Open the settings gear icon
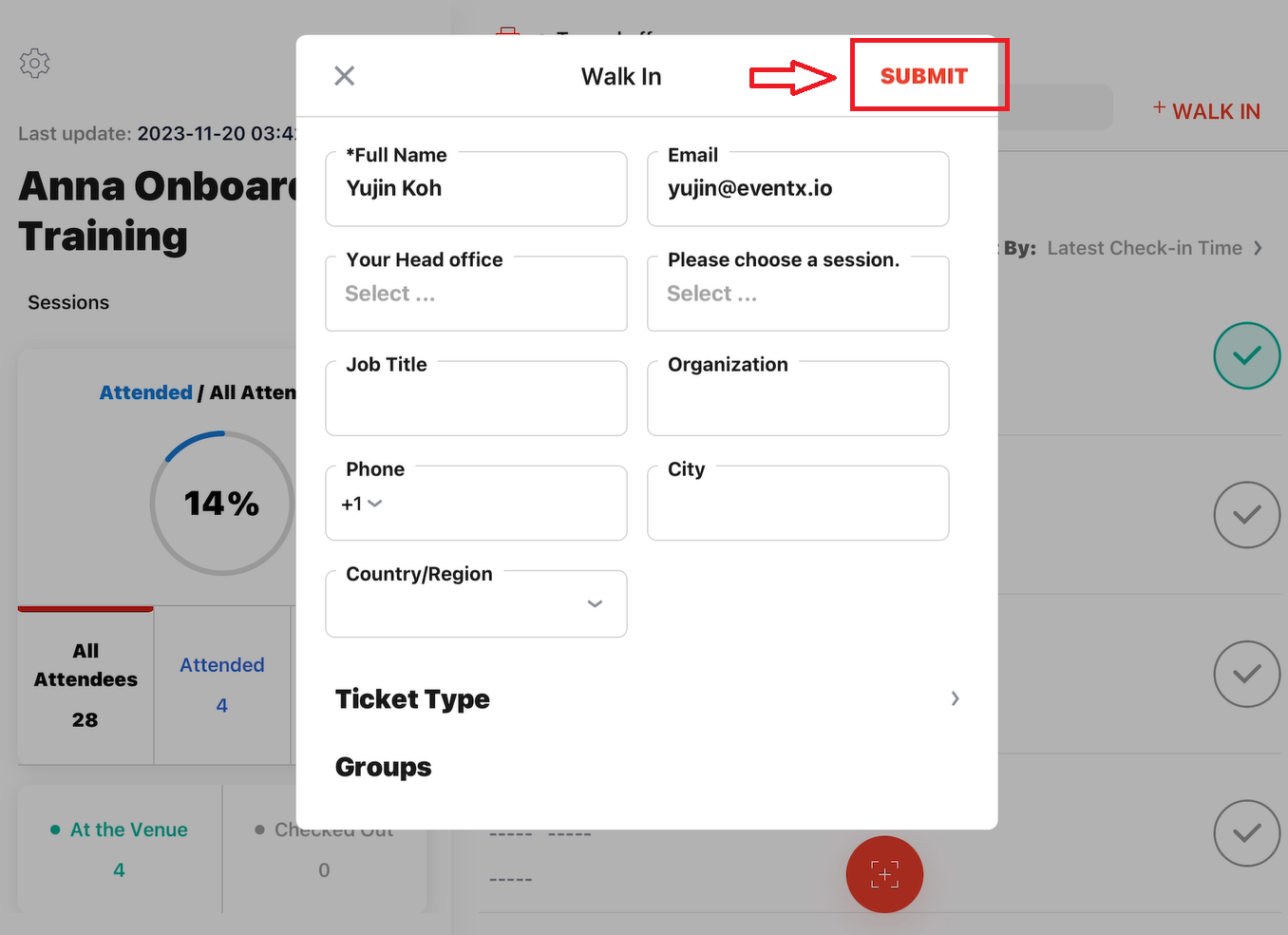This screenshot has width=1288, height=935. click(x=35, y=64)
